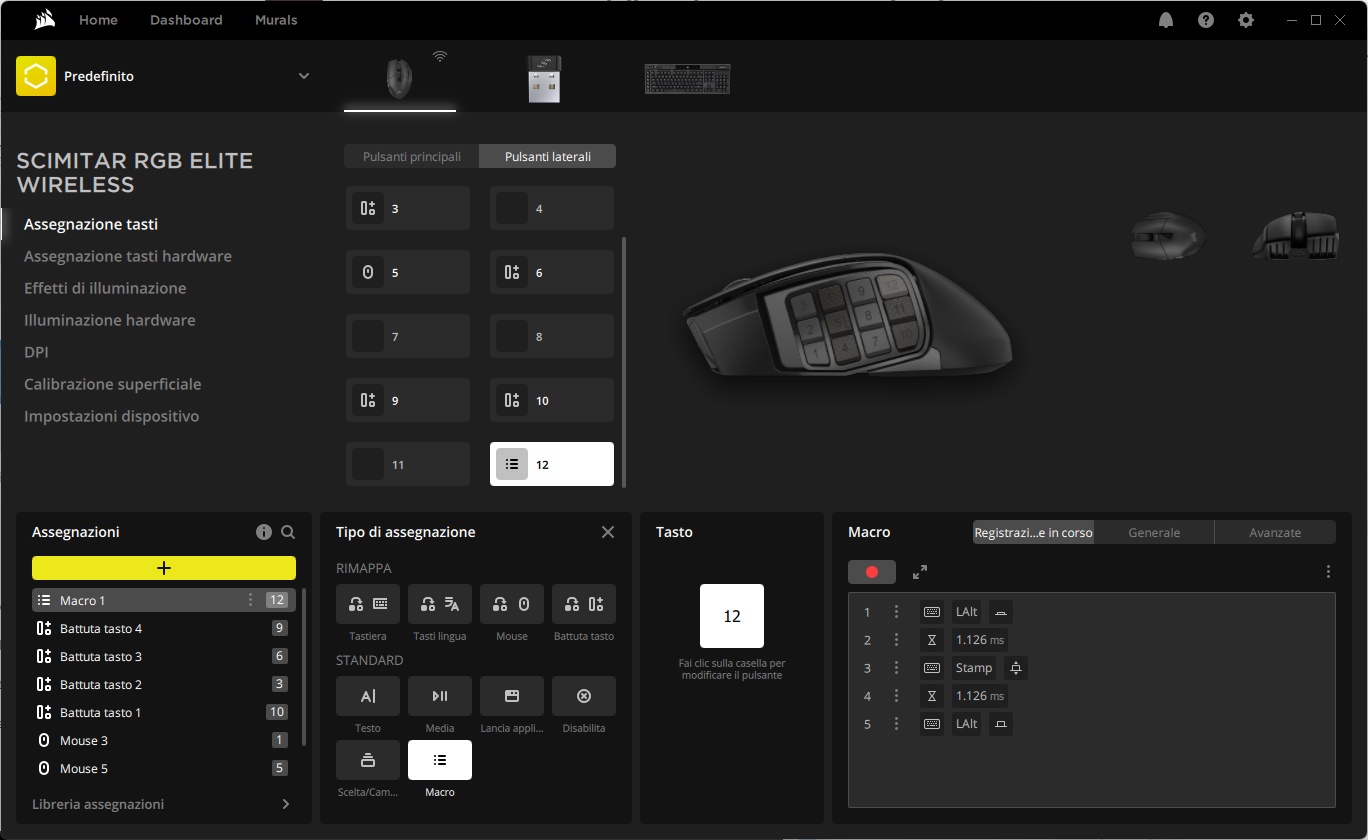The image size is (1368, 840).
Task: Select side button 3
Action: point(408,208)
